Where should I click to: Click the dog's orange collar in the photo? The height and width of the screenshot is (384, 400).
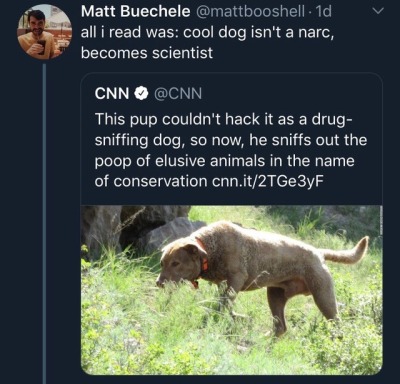coord(203,260)
